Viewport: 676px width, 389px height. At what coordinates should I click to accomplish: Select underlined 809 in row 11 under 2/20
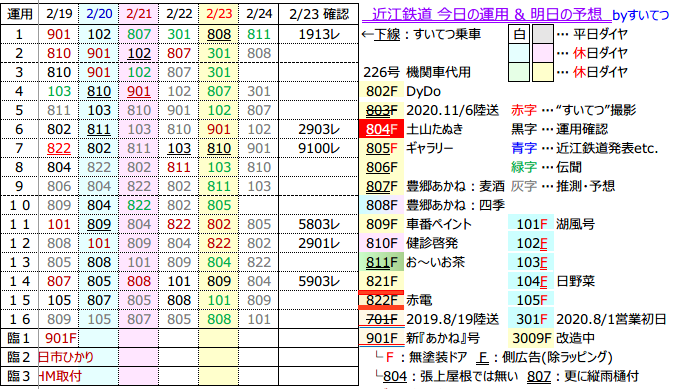[x=99, y=224]
